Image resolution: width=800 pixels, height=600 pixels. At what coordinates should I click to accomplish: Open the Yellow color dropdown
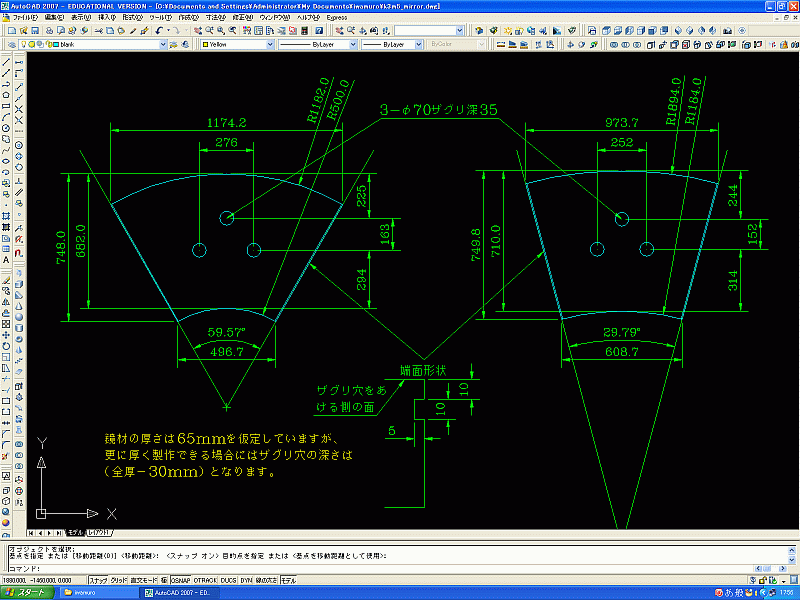tap(270, 44)
